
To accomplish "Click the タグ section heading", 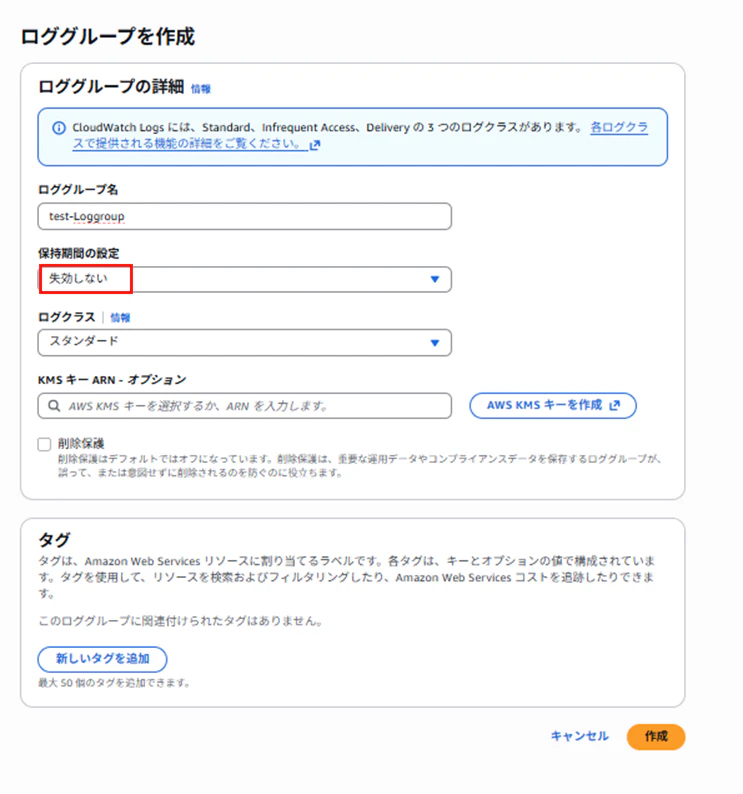I will [54, 540].
